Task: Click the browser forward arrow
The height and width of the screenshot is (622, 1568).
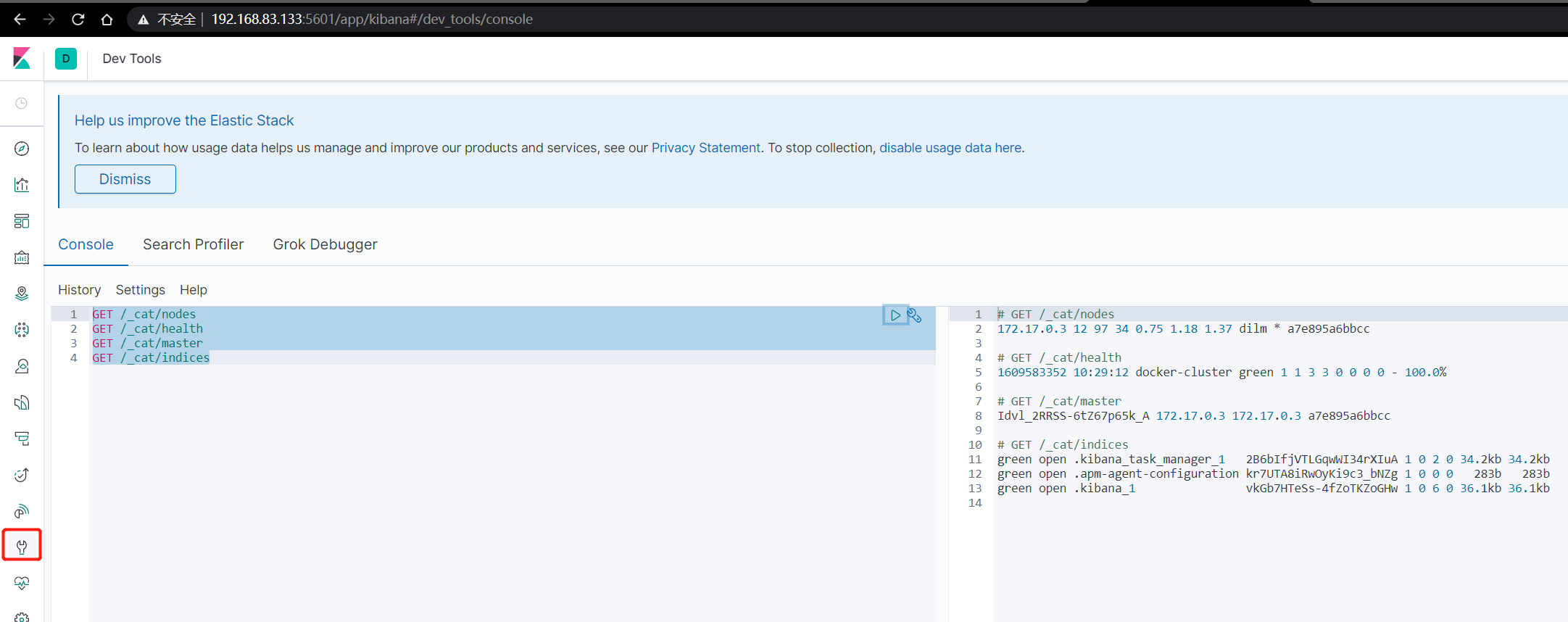Action: tap(49, 20)
